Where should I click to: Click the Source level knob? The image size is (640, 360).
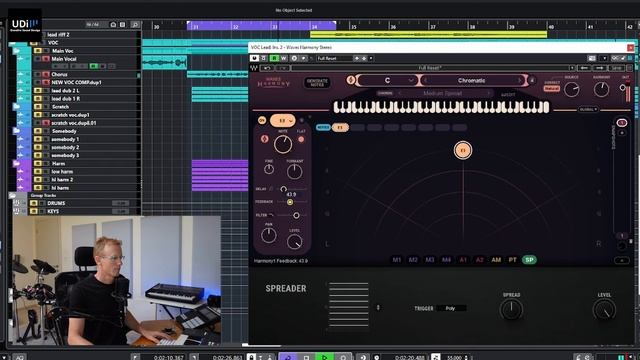tap(571, 89)
